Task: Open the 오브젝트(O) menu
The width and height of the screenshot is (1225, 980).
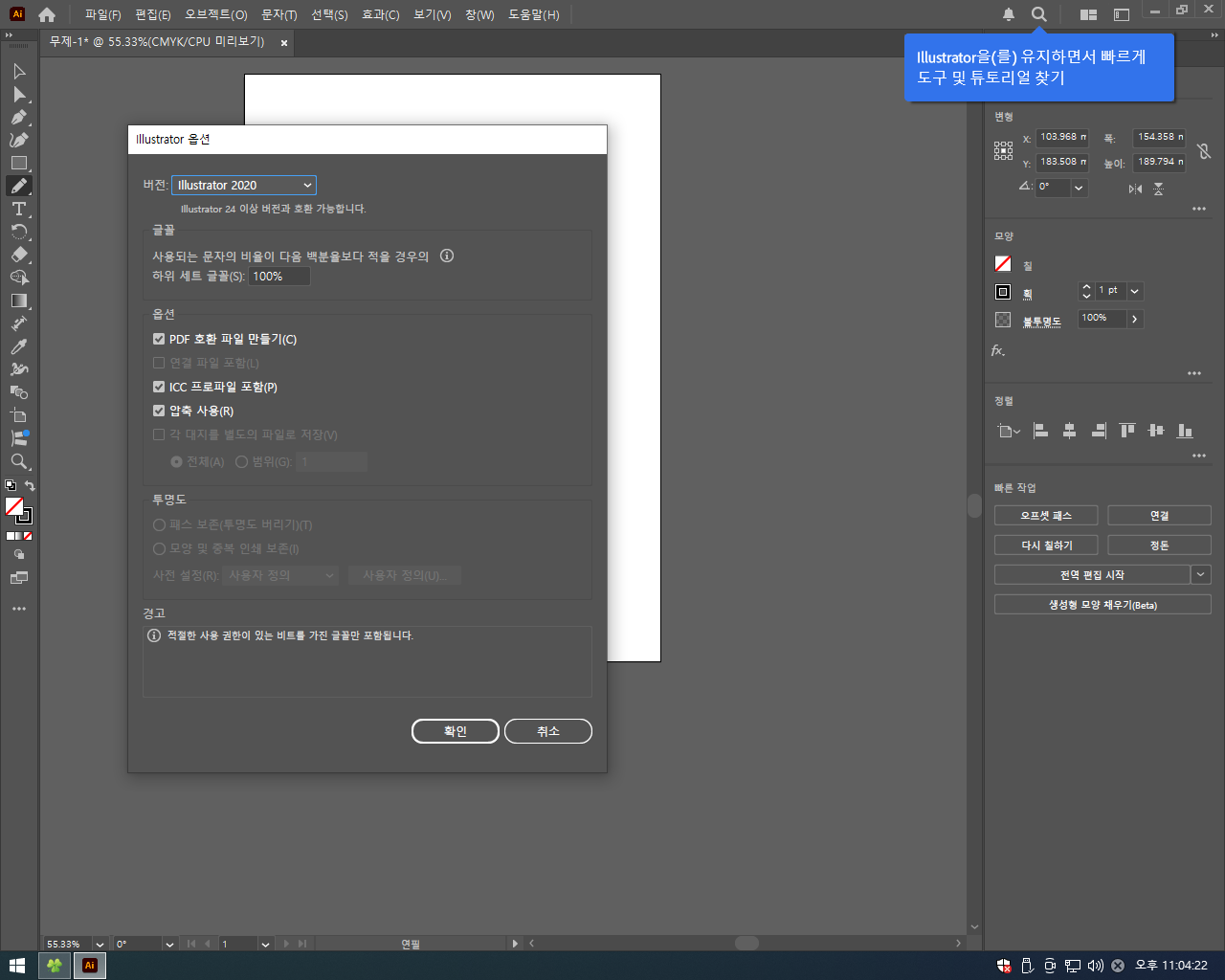Action: pyautogui.click(x=216, y=14)
